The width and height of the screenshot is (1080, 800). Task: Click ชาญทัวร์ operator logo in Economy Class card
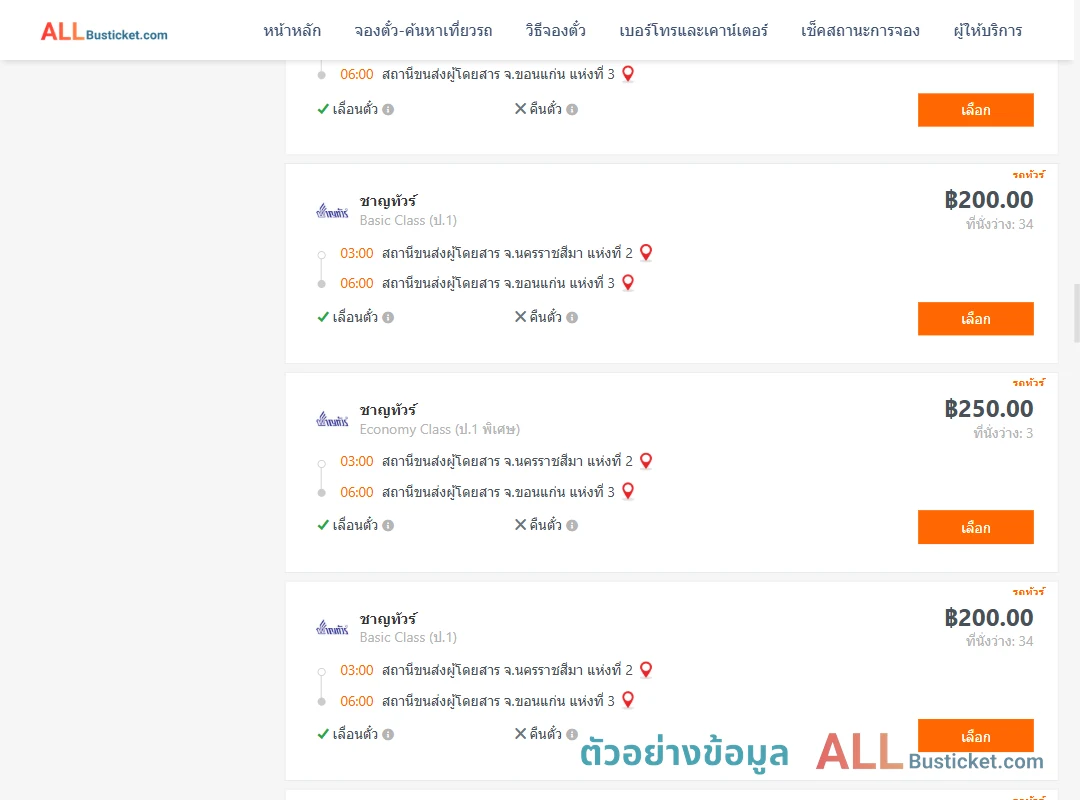(332, 419)
